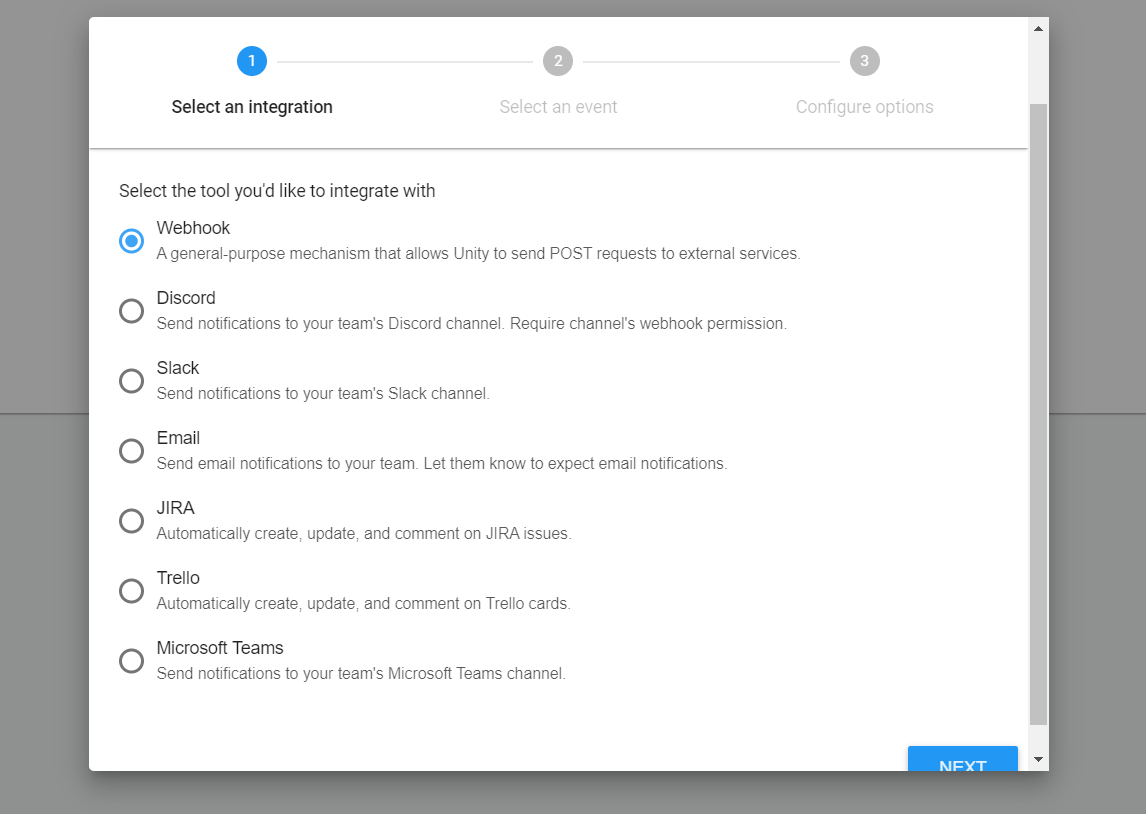Choose the Trello radio option

(132, 590)
